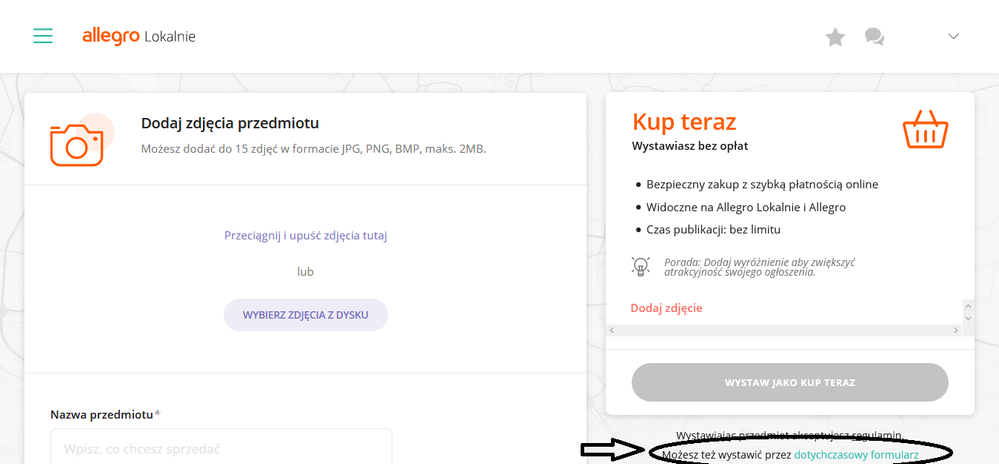The height and width of the screenshot is (464, 999).
Task: Focus the Nazwa przedmiotu text field
Action: point(221,449)
